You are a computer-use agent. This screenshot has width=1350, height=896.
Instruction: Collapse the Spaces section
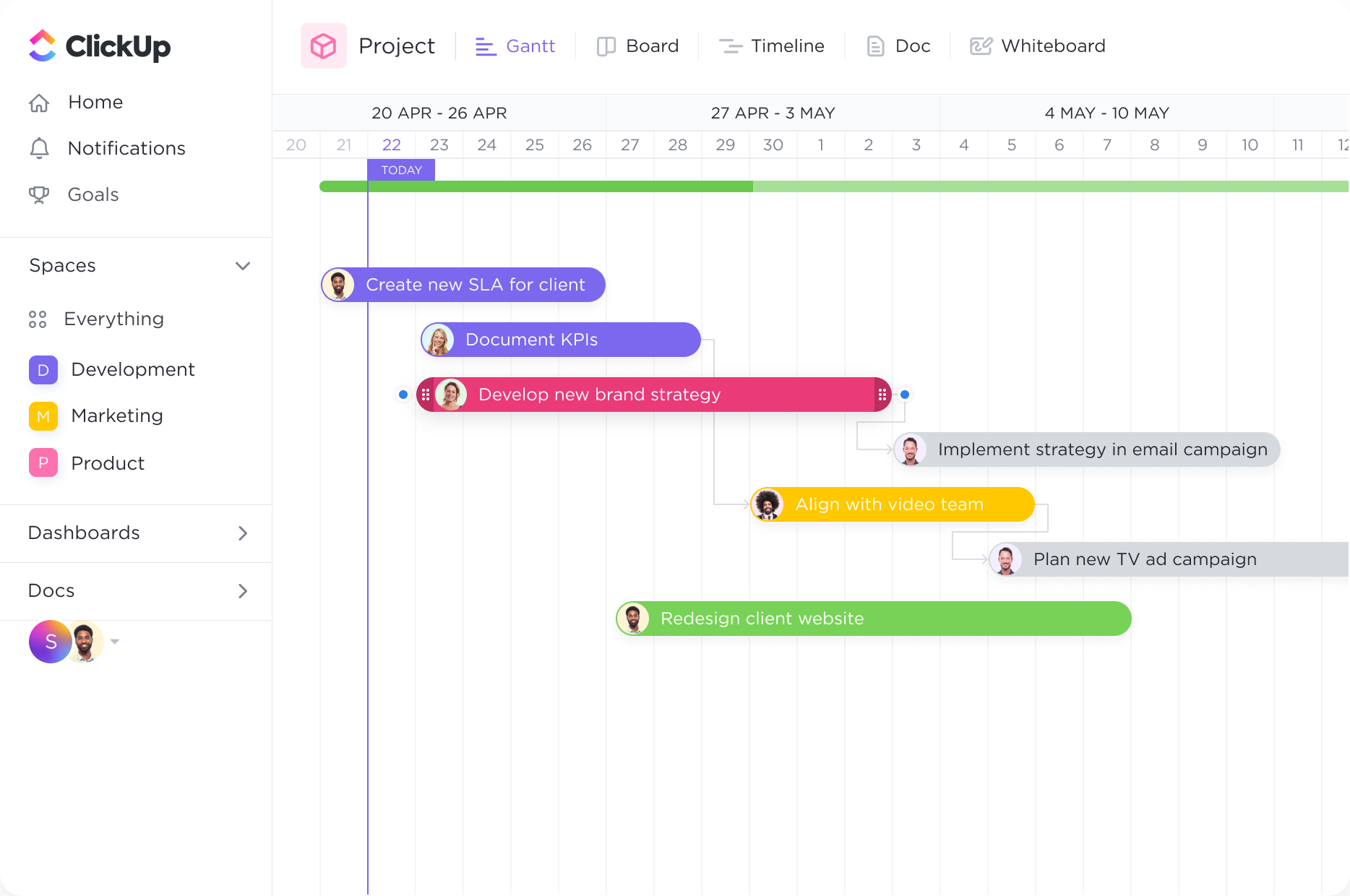243,266
